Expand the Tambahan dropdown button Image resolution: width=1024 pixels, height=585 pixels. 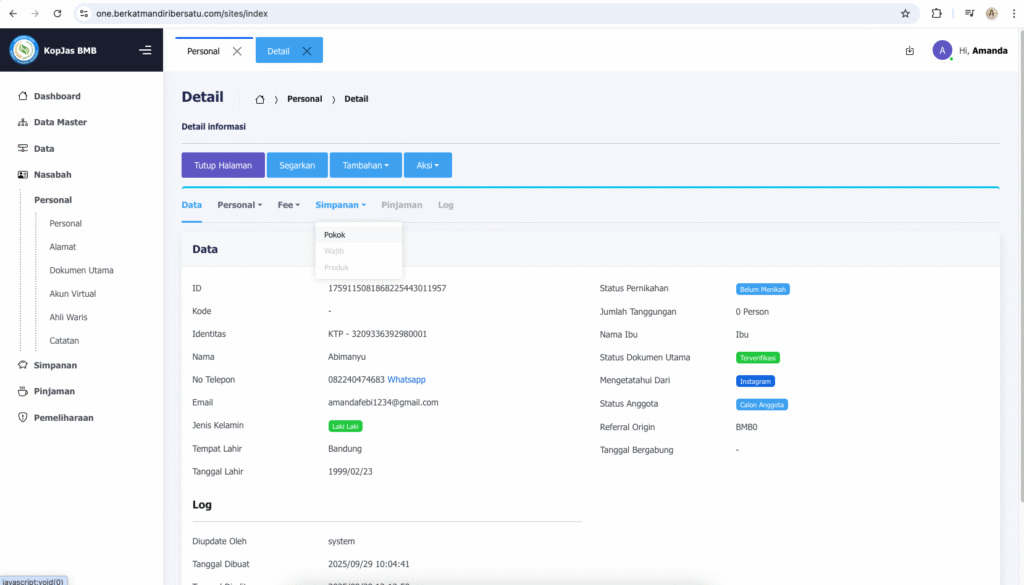point(365,165)
